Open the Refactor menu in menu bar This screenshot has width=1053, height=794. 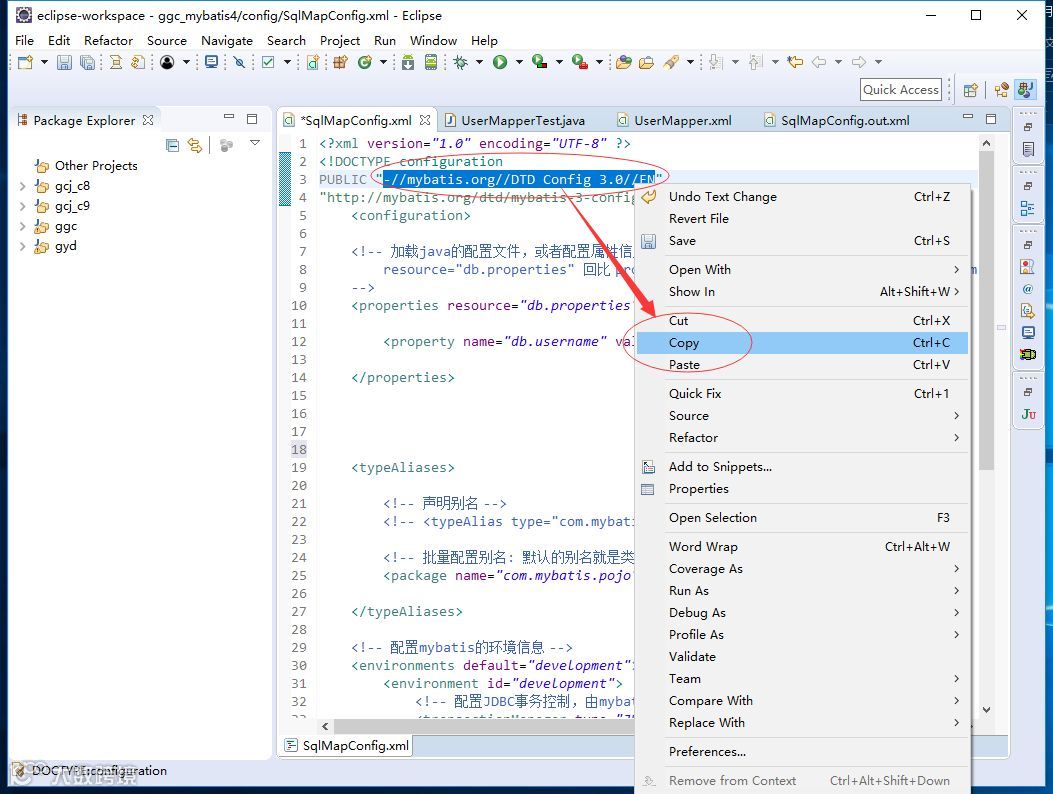pos(108,40)
